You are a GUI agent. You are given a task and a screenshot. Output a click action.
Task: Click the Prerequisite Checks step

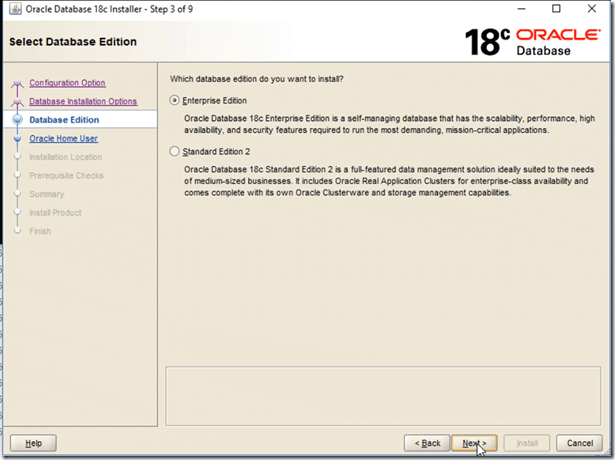pos(66,175)
